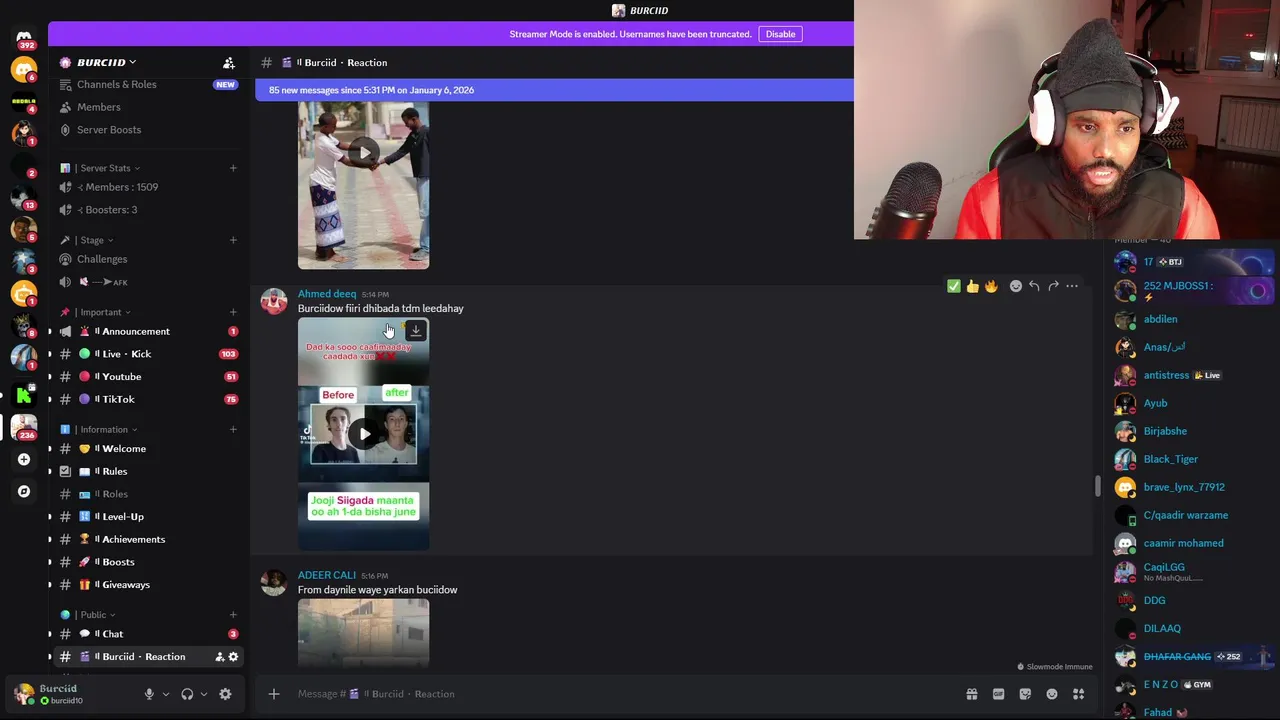The height and width of the screenshot is (720, 1280).
Task: Open the Members list page
Action: [148, 107]
